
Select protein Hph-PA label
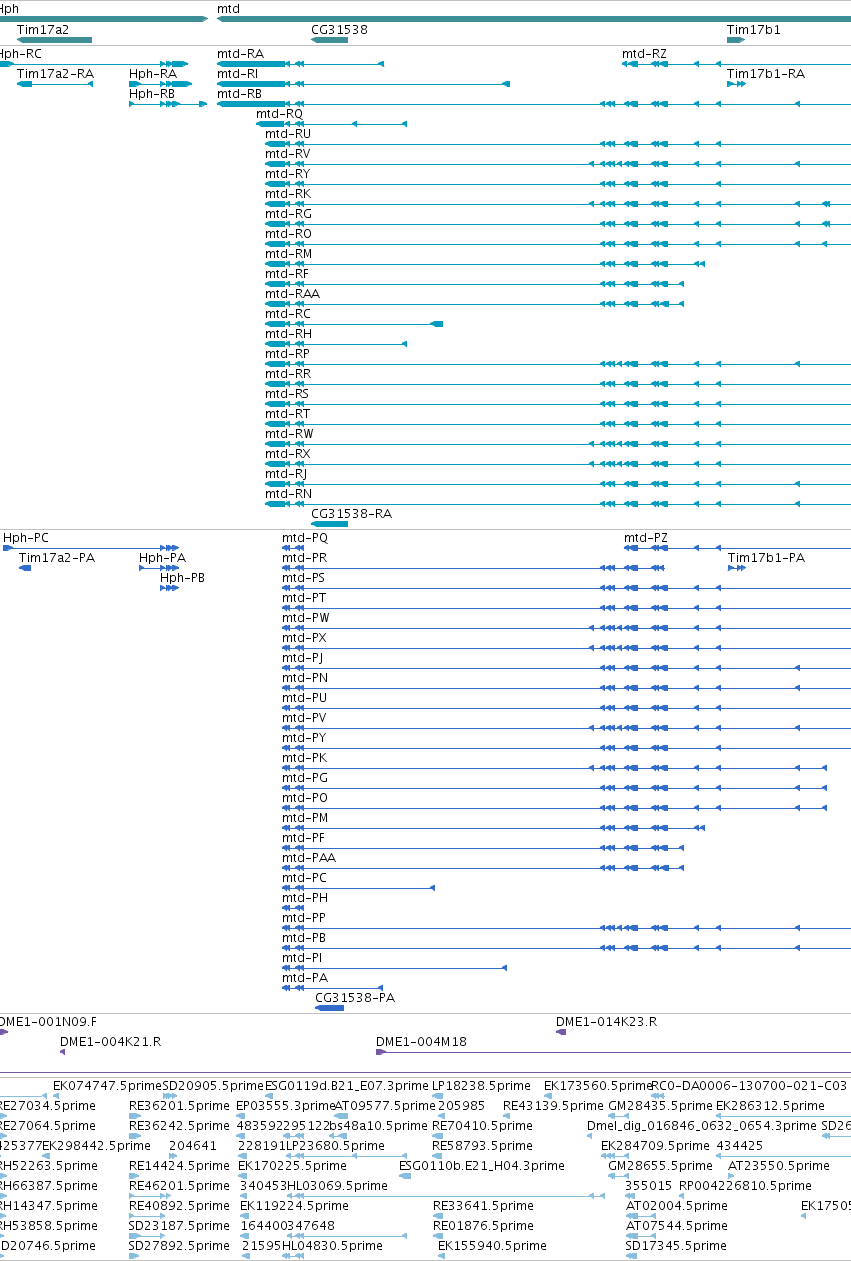point(162,558)
